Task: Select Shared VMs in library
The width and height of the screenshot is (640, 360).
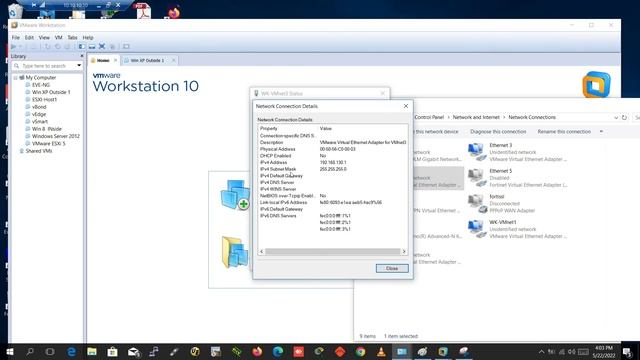Action: pyautogui.click(x=38, y=151)
